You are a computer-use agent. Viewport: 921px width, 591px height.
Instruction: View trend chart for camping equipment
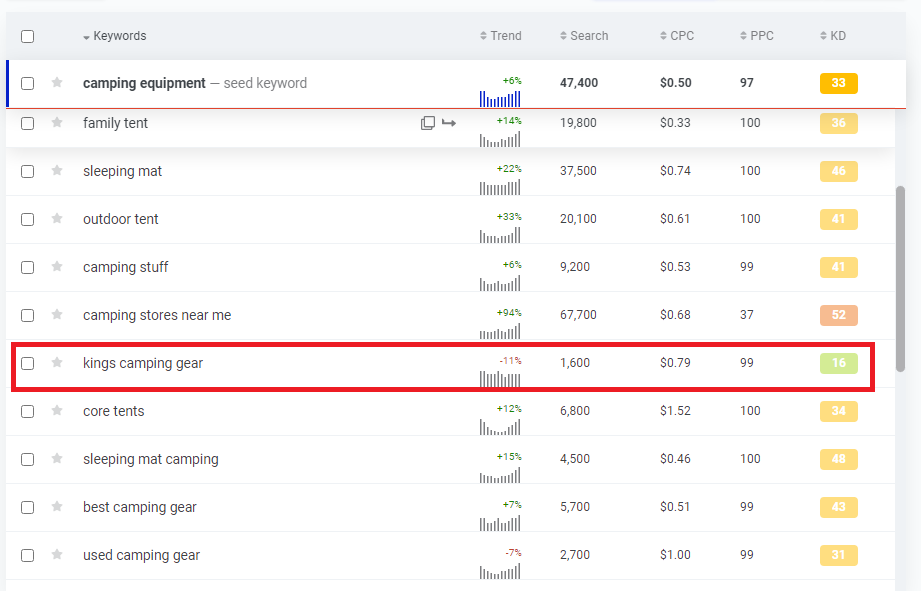tap(500, 99)
